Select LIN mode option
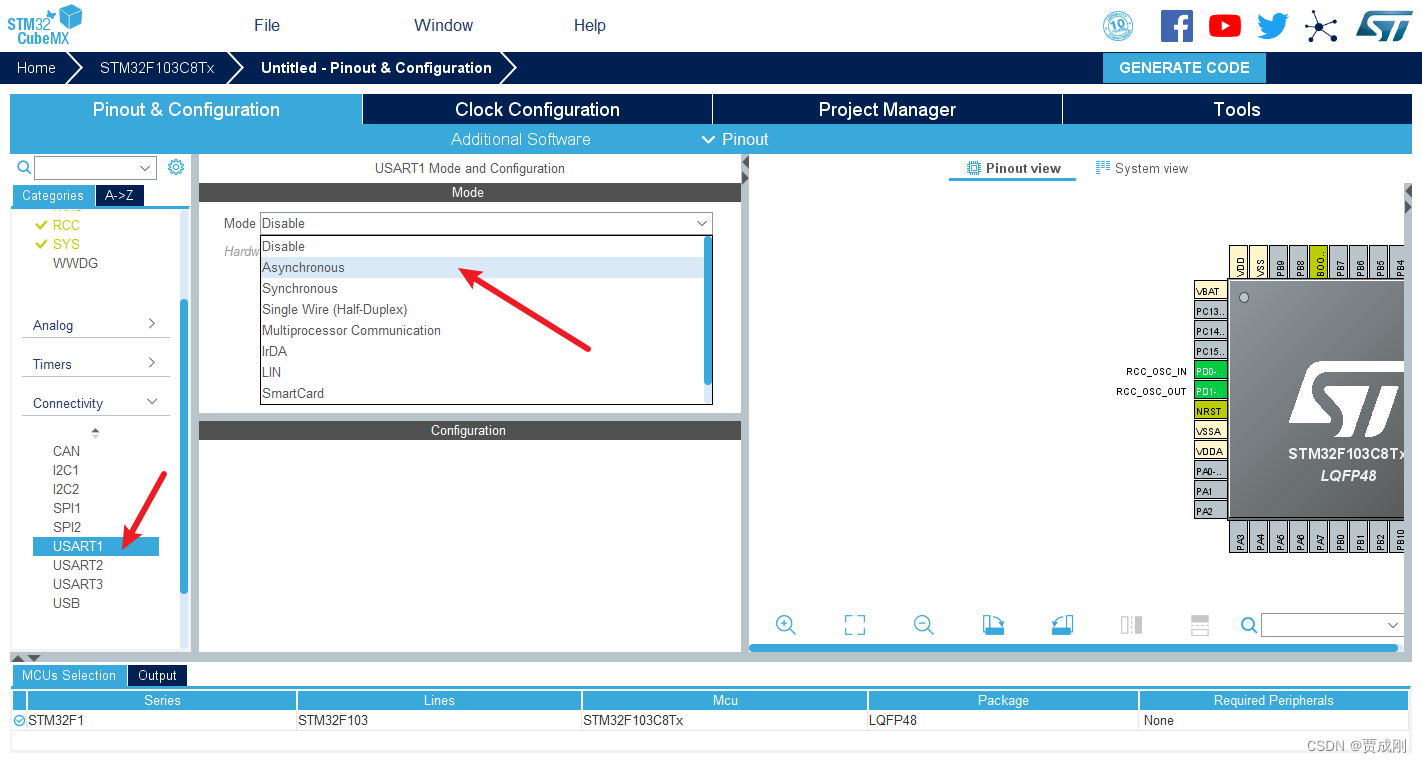 [482, 372]
